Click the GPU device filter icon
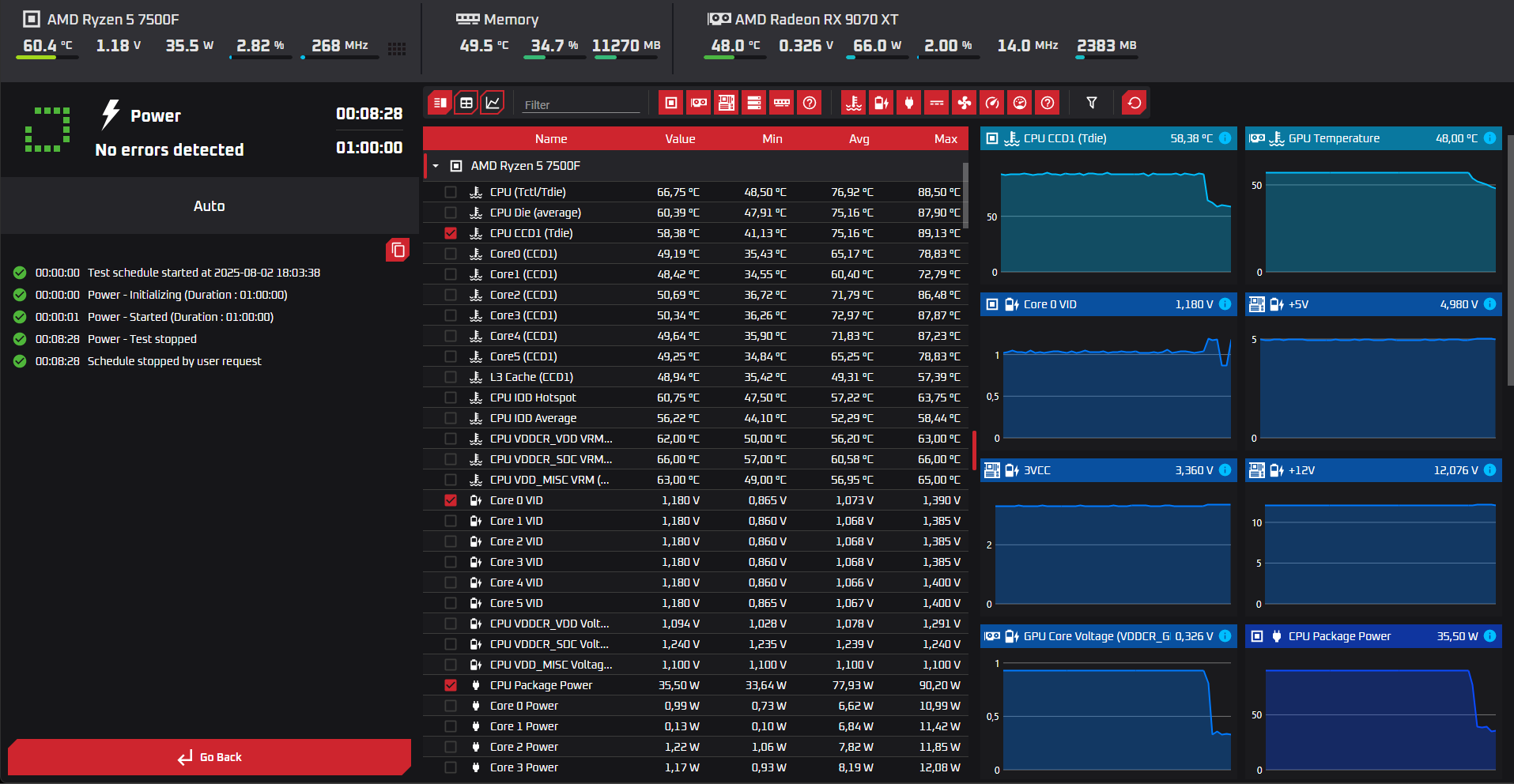 [x=699, y=103]
